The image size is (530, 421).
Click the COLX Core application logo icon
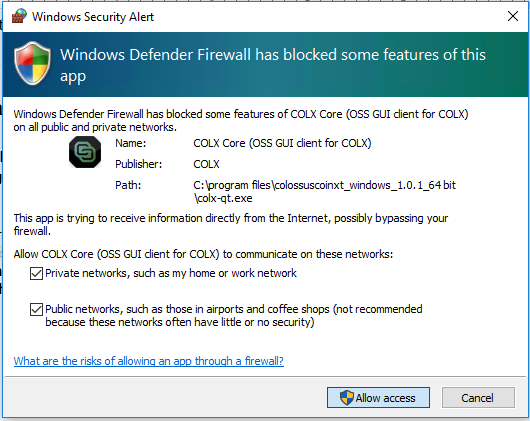[85, 152]
